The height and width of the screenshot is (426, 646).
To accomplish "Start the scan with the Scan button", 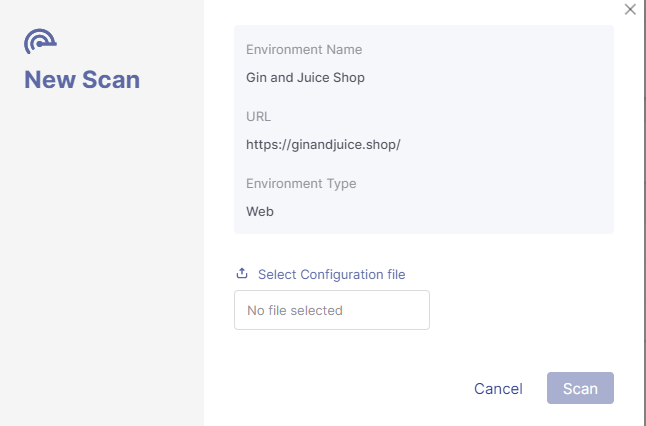I will [x=580, y=388].
